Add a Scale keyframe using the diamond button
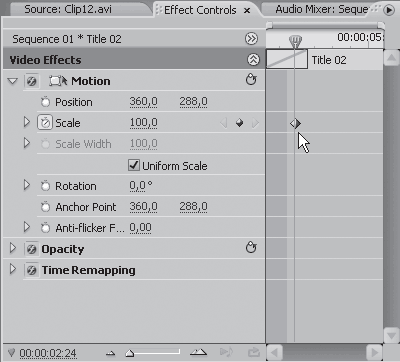The width and height of the screenshot is (400, 362). click(x=239, y=123)
